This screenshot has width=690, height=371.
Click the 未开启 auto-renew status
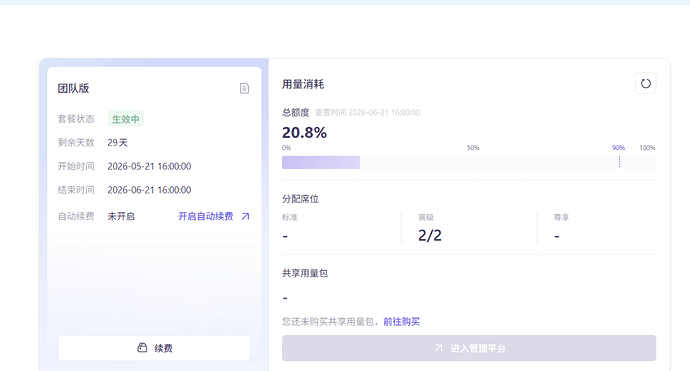coord(121,216)
